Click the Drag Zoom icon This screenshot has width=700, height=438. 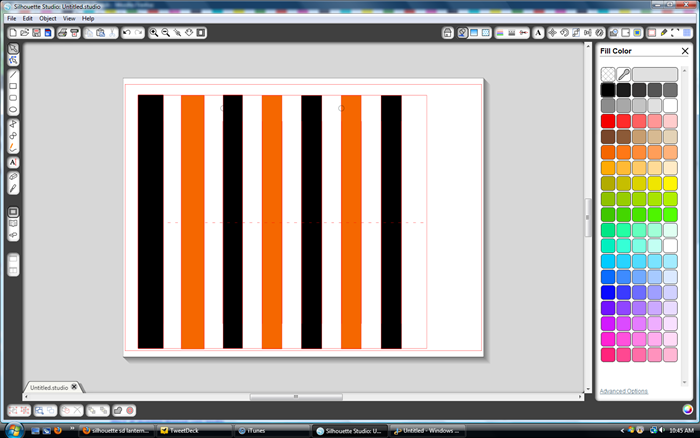coord(189,33)
